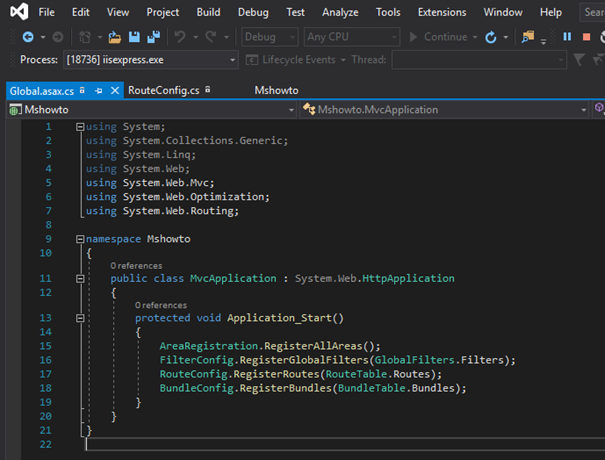Open the dropdown arrow beside New Project icon
The height and width of the screenshot is (460, 605).
pyautogui.click(x=100, y=37)
